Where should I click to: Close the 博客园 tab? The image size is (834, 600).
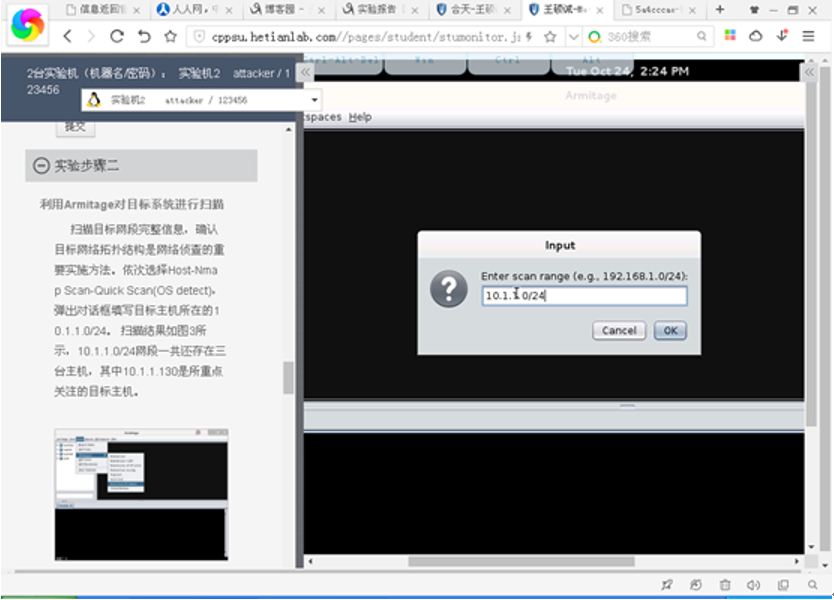pyautogui.click(x=321, y=10)
